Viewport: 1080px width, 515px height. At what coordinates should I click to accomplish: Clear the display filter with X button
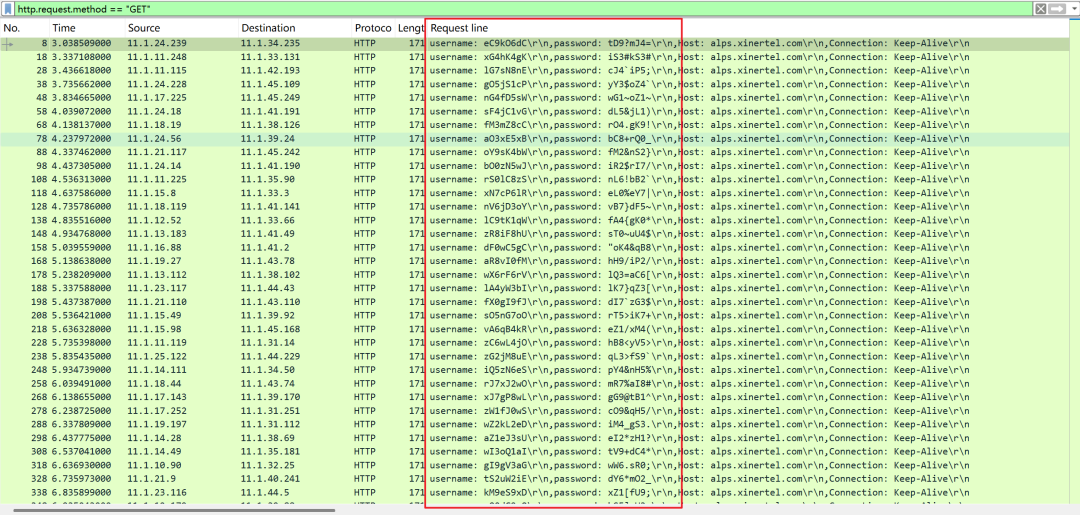point(1041,8)
